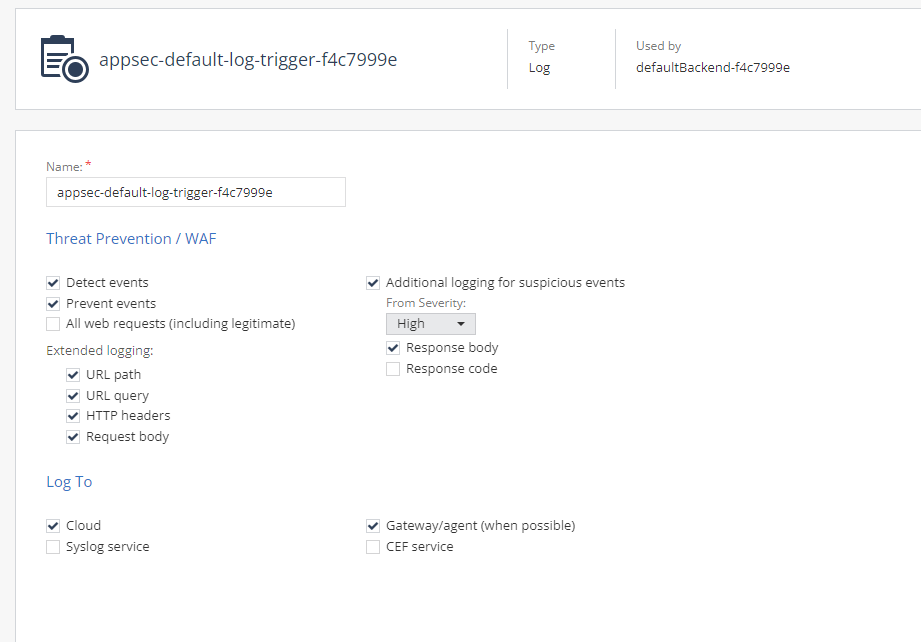Screen dimensions: 921x642
Task: Toggle the URL query checkbox
Action: point(73,396)
